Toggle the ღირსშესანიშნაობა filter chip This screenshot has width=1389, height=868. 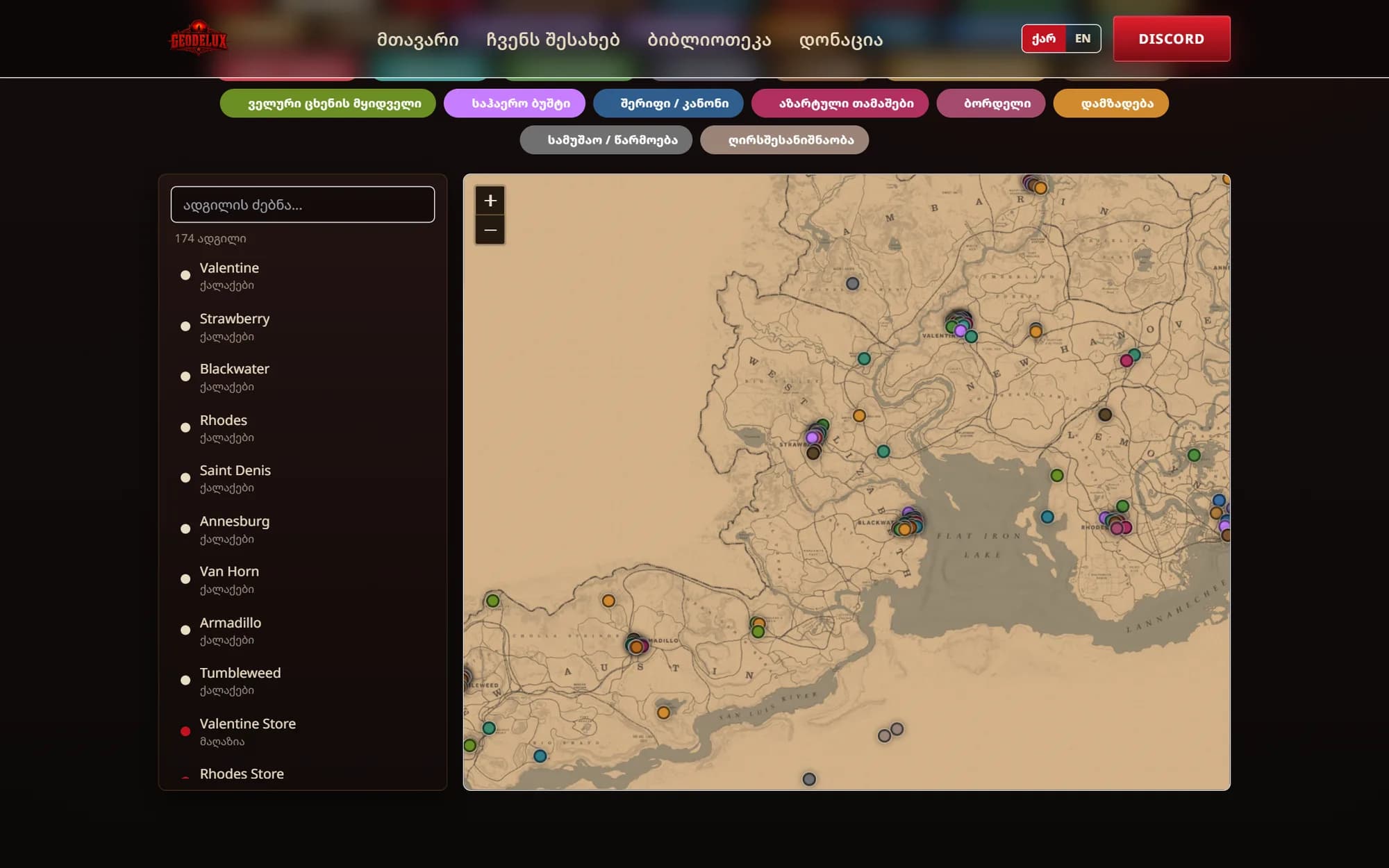pyautogui.click(x=785, y=140)
